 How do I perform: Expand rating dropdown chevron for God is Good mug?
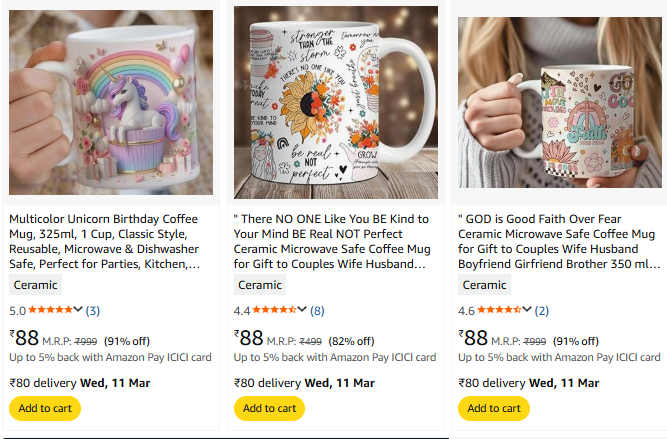527,311
